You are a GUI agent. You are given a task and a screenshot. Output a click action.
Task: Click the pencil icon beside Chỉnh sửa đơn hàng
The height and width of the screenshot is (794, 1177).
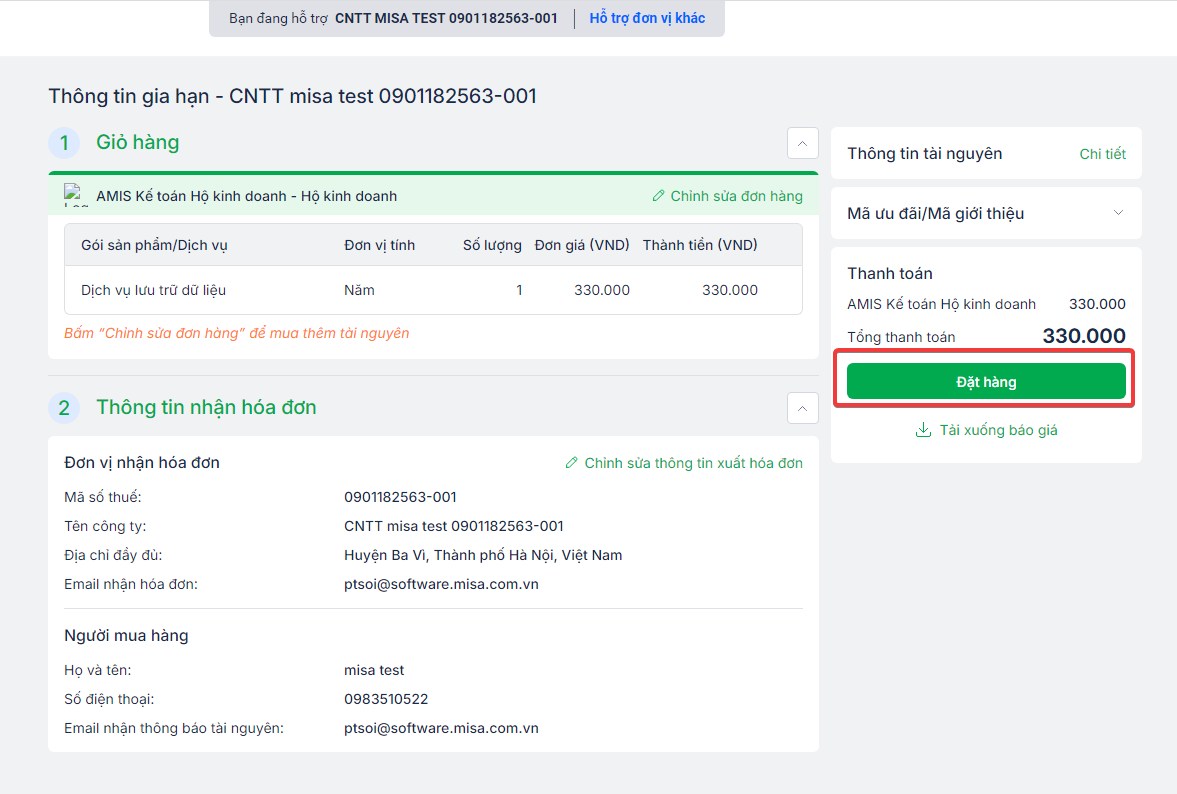(x=658, y=196)
